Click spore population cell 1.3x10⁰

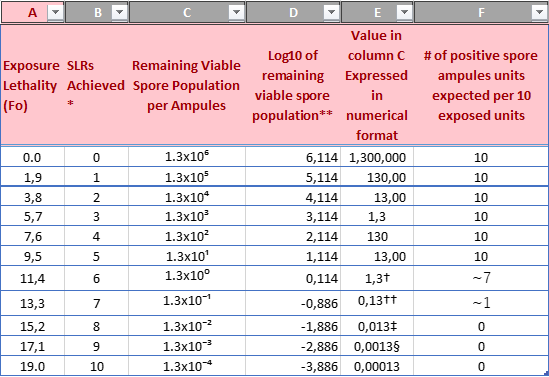pyautogui.click(x=187, y=279)
